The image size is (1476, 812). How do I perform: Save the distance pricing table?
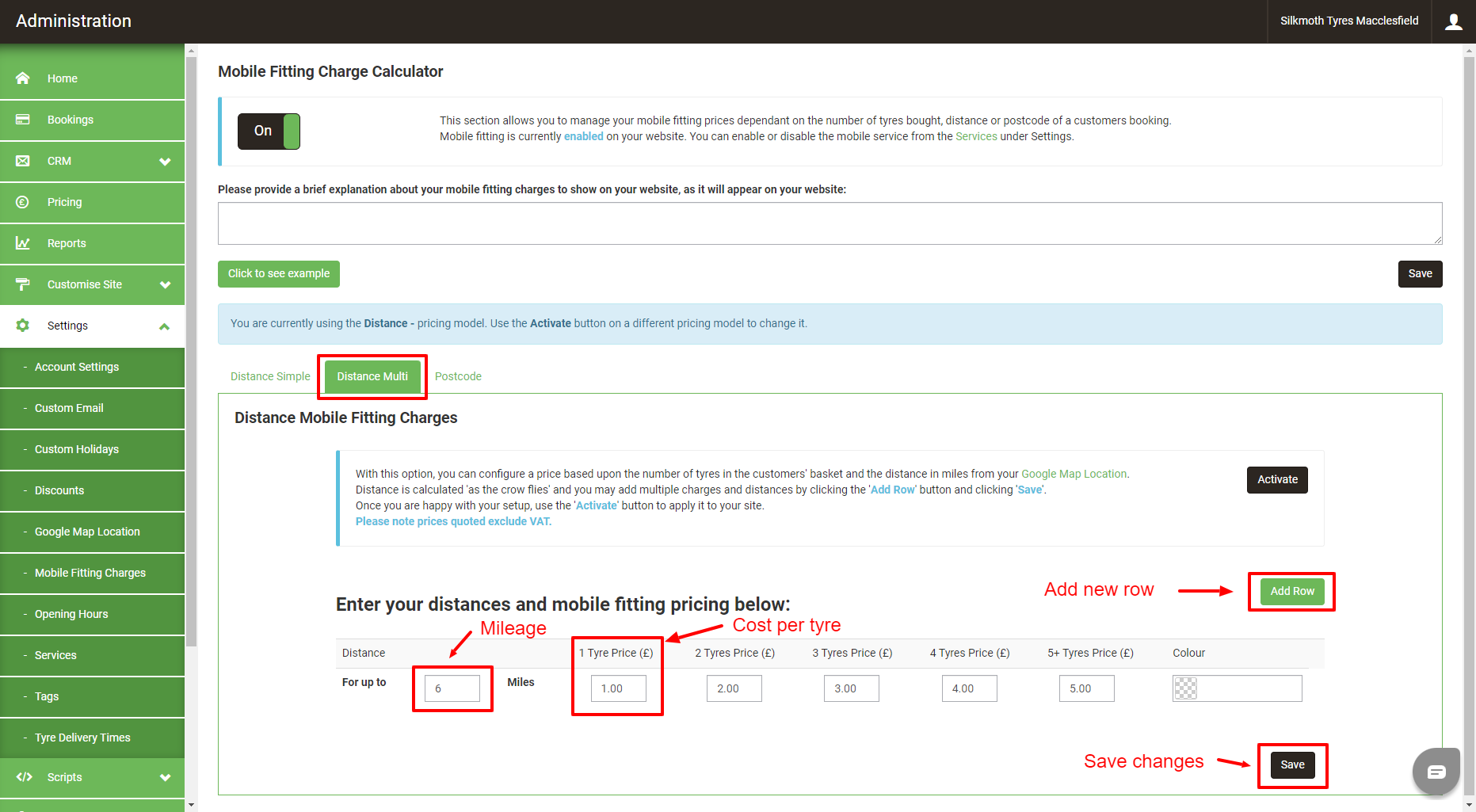pos(1292,765)
